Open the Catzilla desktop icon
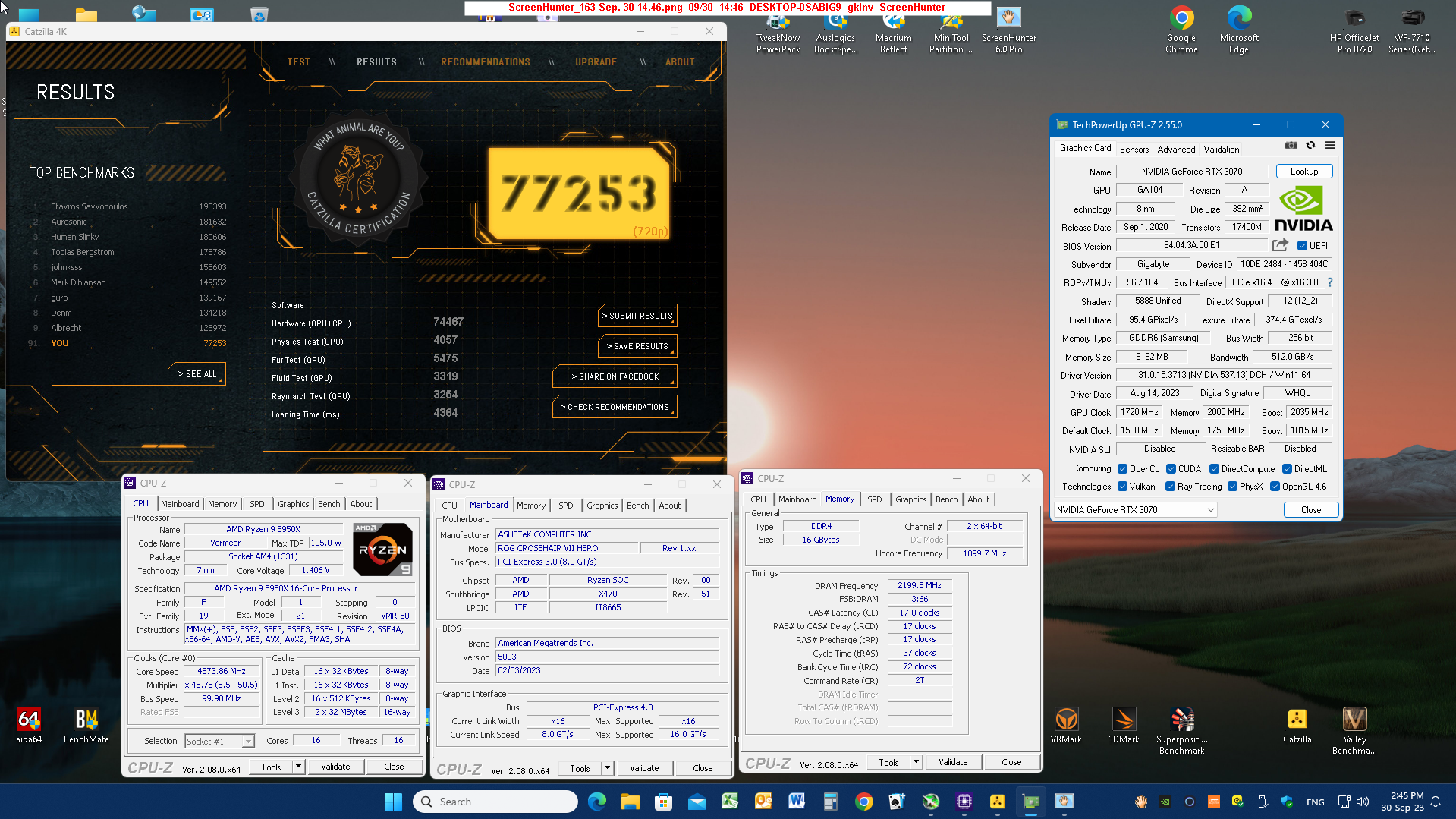 (1297, 725)
